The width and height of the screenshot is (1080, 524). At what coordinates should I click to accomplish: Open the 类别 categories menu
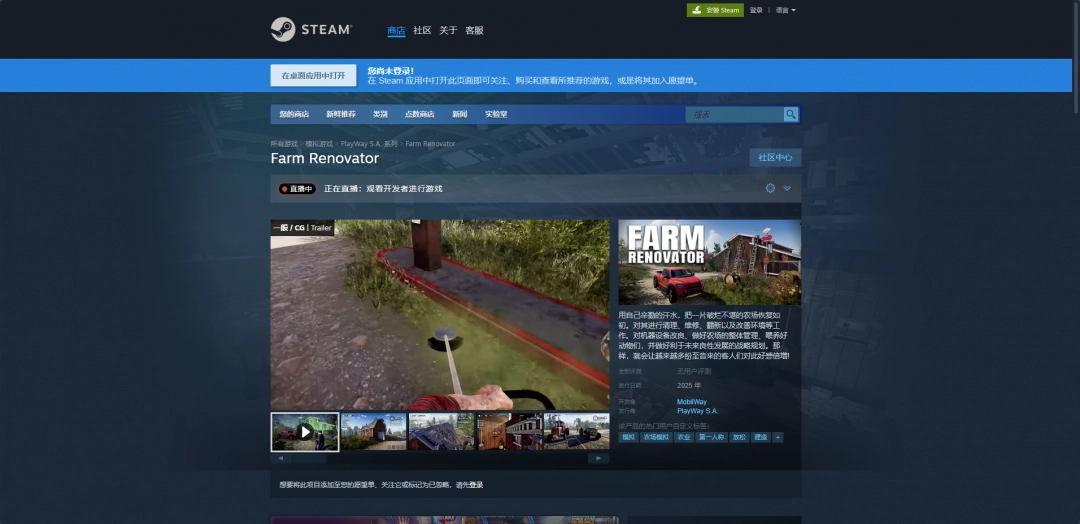pos(380,114)
